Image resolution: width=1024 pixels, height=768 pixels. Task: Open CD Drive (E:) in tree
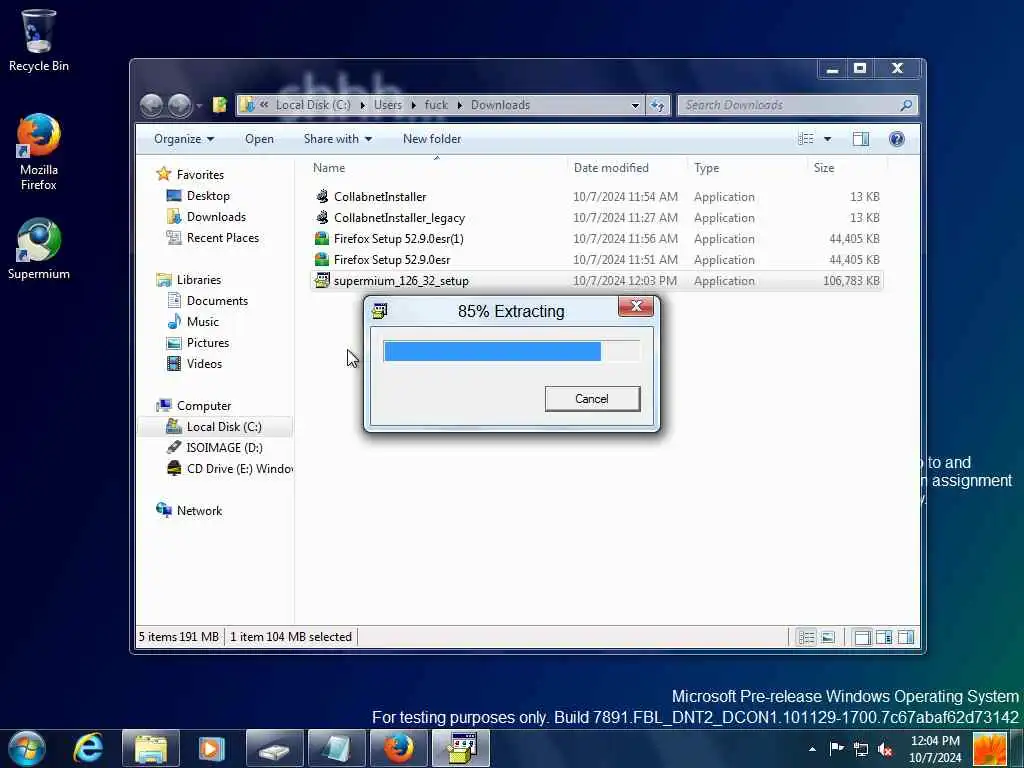[229, 468]
